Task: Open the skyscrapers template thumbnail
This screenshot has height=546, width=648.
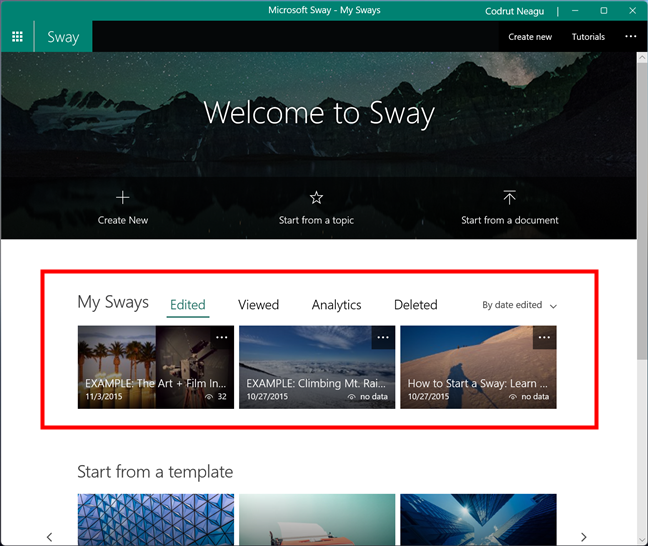Action: [x=478, y=520]
